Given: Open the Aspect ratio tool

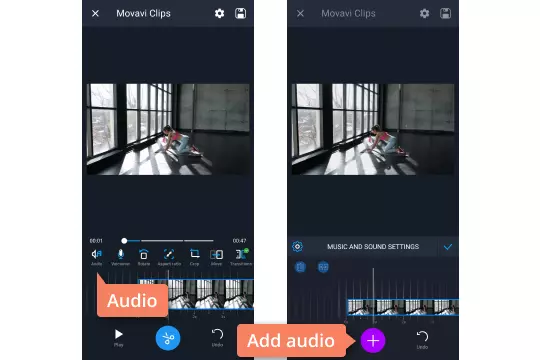Looking at the screenshot, I should [x=169, y=257].
